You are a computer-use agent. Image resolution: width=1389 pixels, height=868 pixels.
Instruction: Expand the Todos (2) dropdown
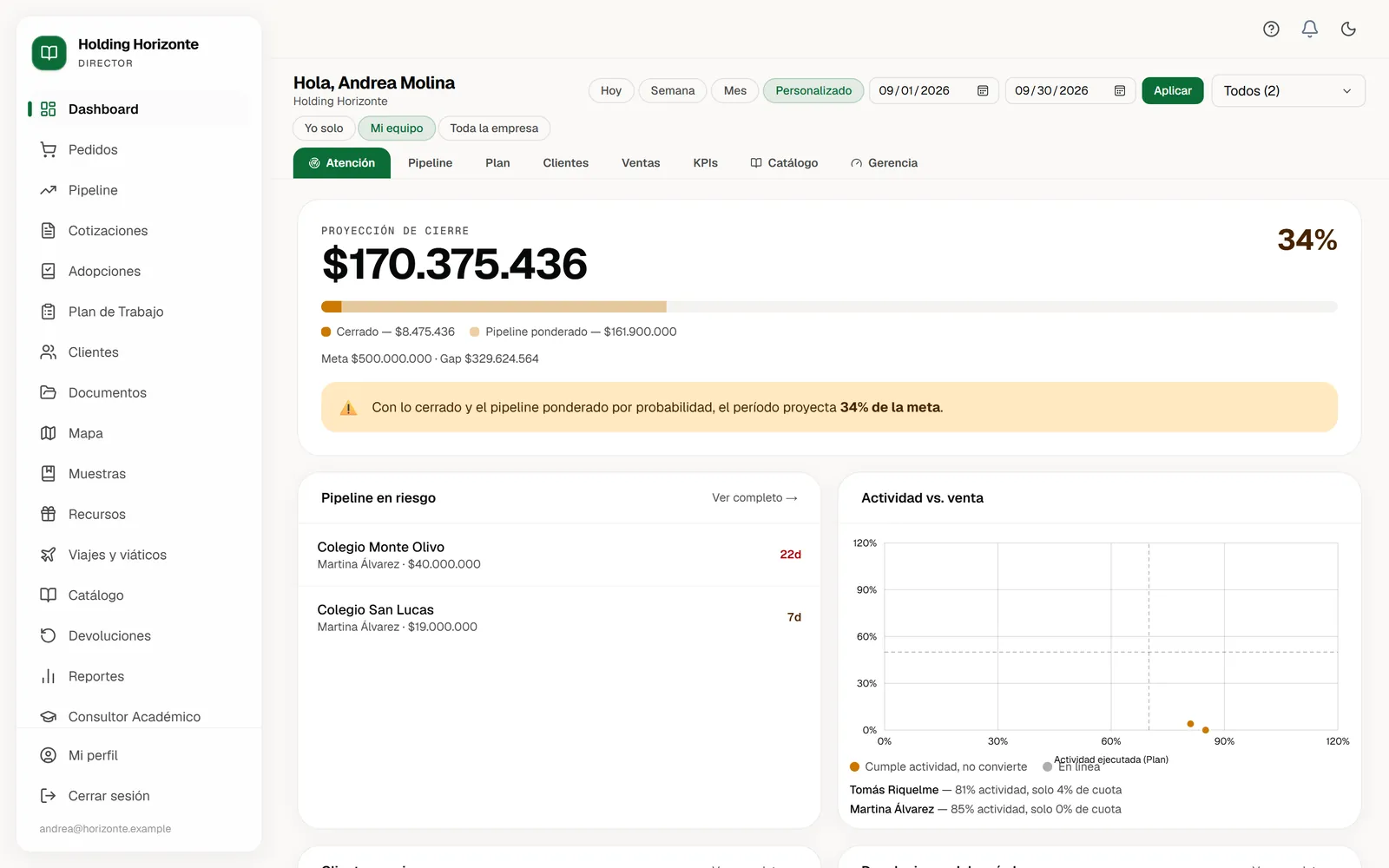click(x=1288, y=90)
